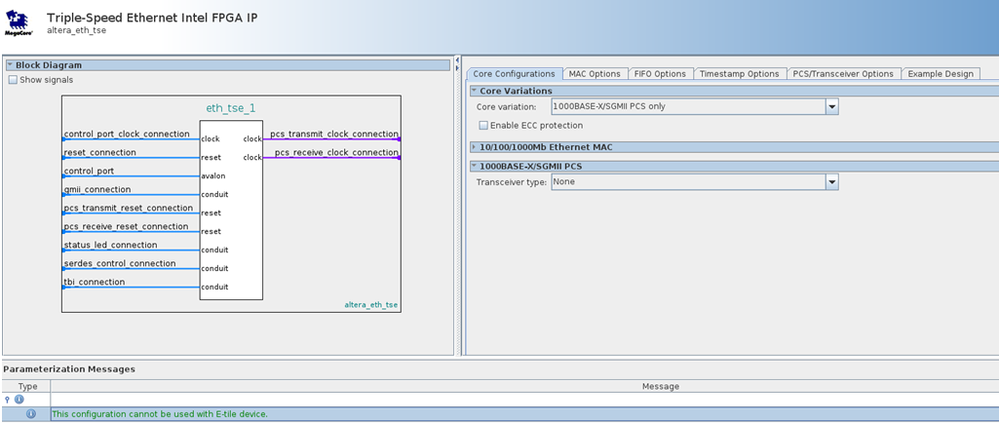
Task: Open the Timestamp Options tab
Action: 739,74
